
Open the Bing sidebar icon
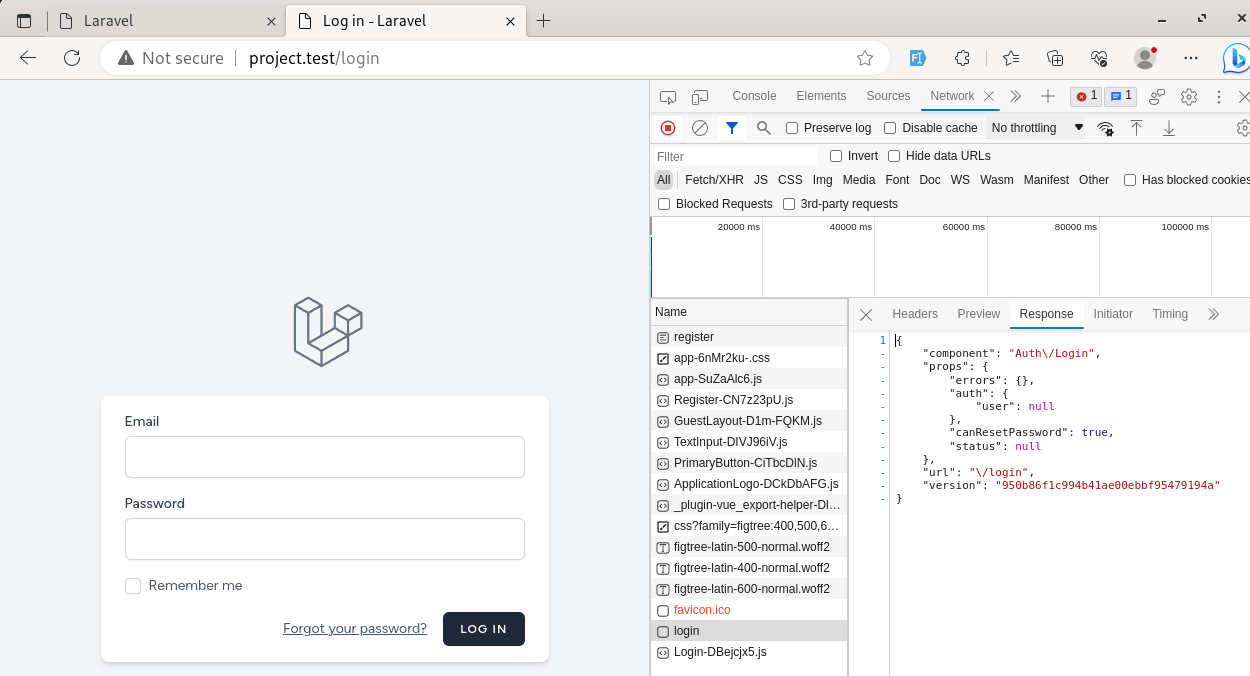(x=1236, y=60)
